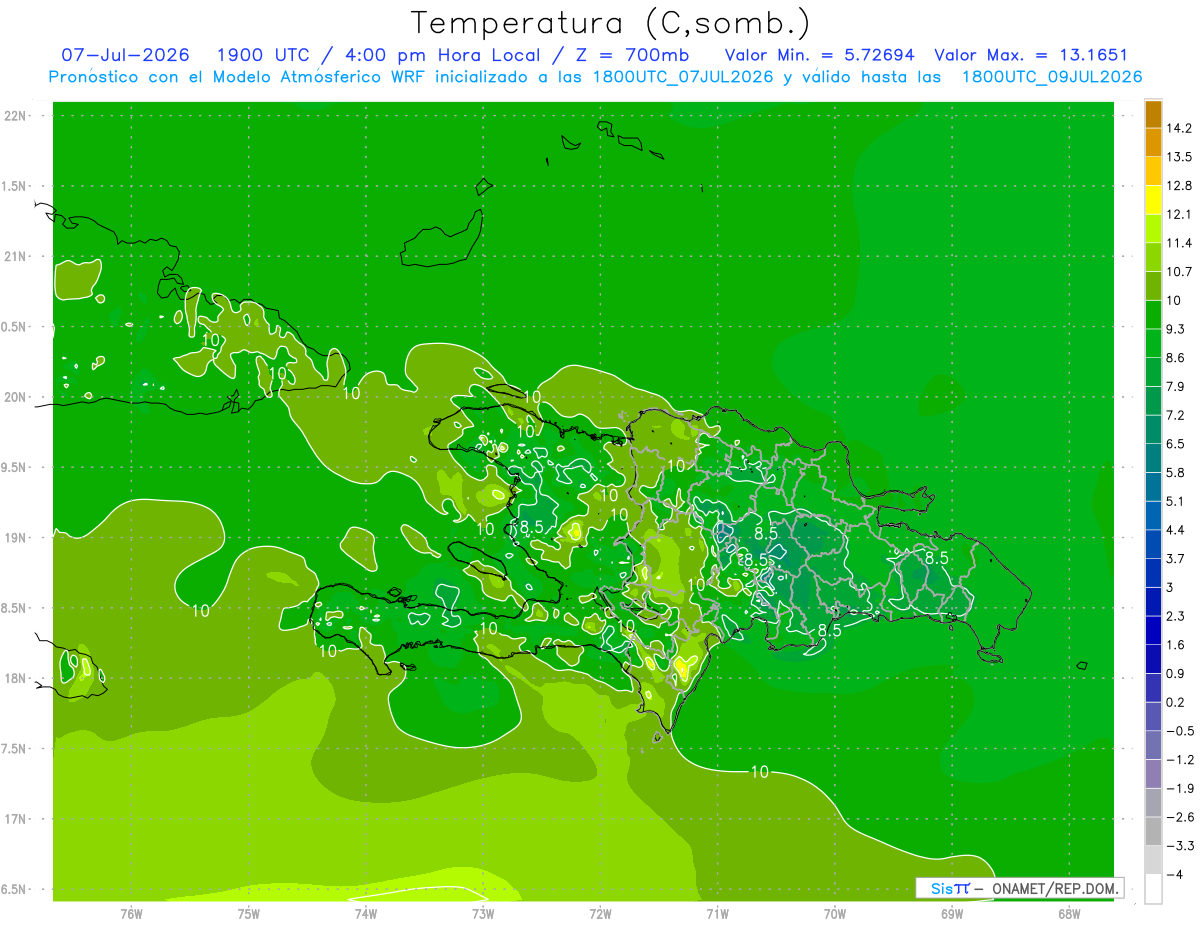
Task: Click the '1900 UTC' time text
Action: coord(263,55)
